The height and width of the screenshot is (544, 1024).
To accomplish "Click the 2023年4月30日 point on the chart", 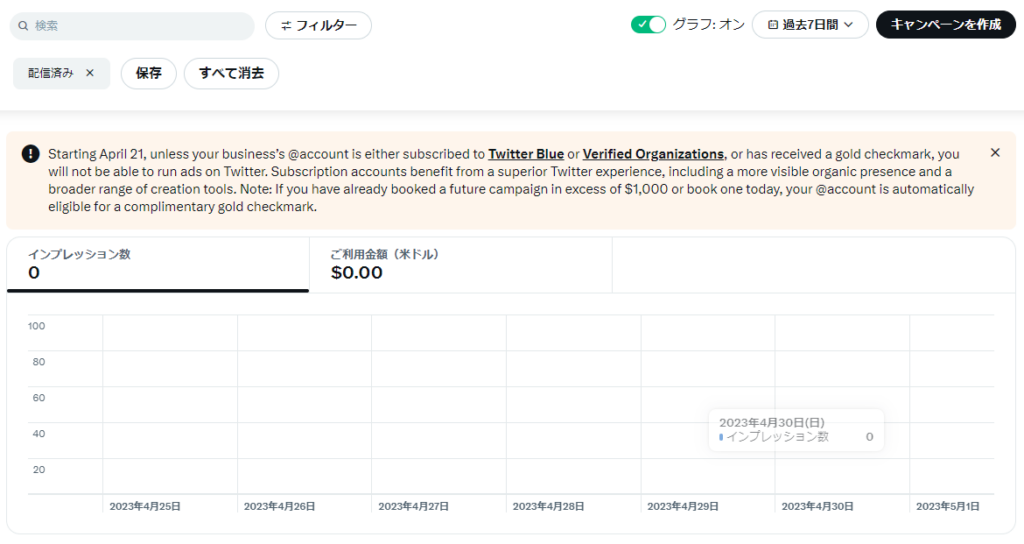I will 775,494.
